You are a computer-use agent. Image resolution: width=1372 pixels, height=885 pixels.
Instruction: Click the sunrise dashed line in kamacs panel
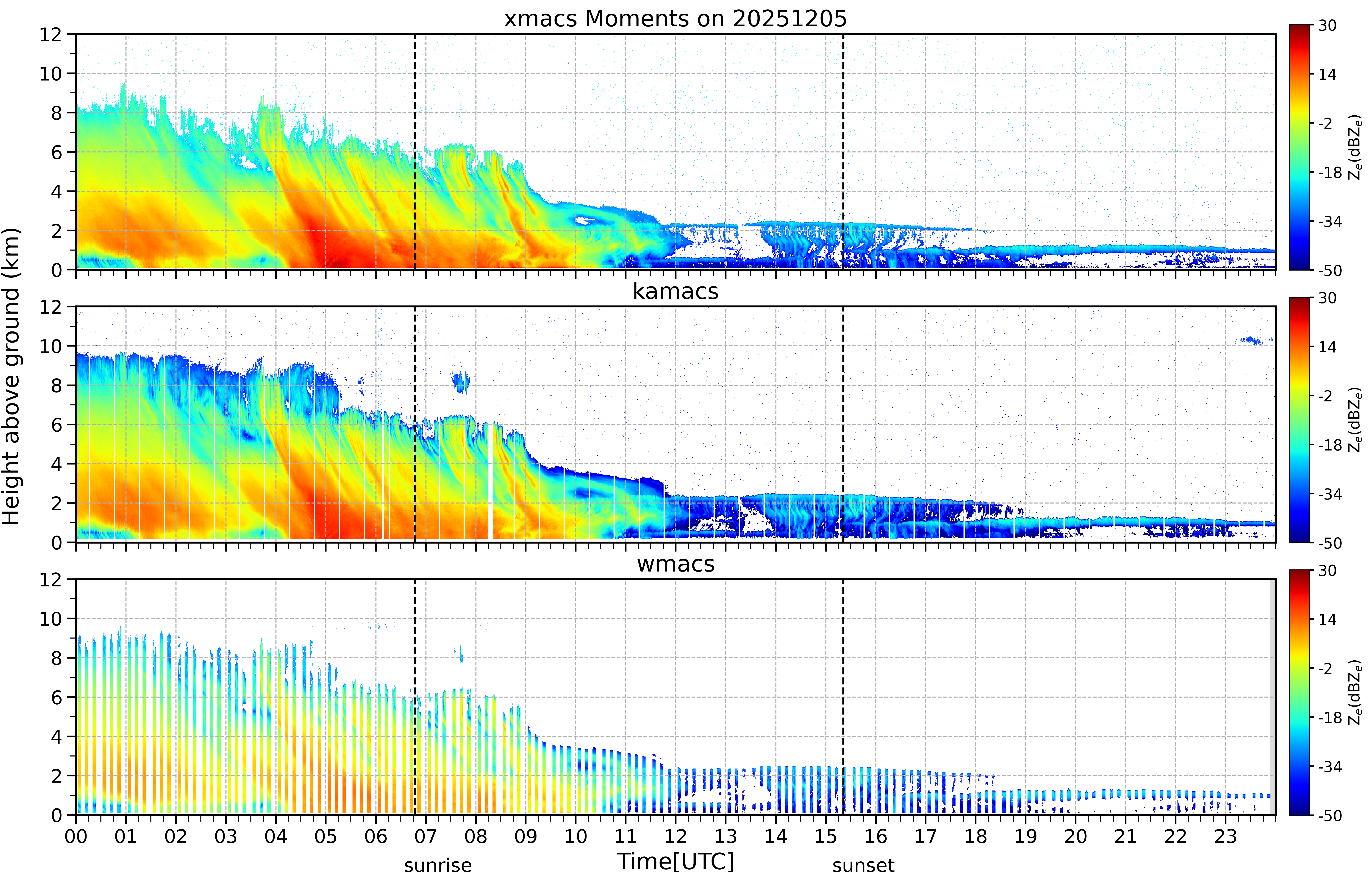point(415,424)
